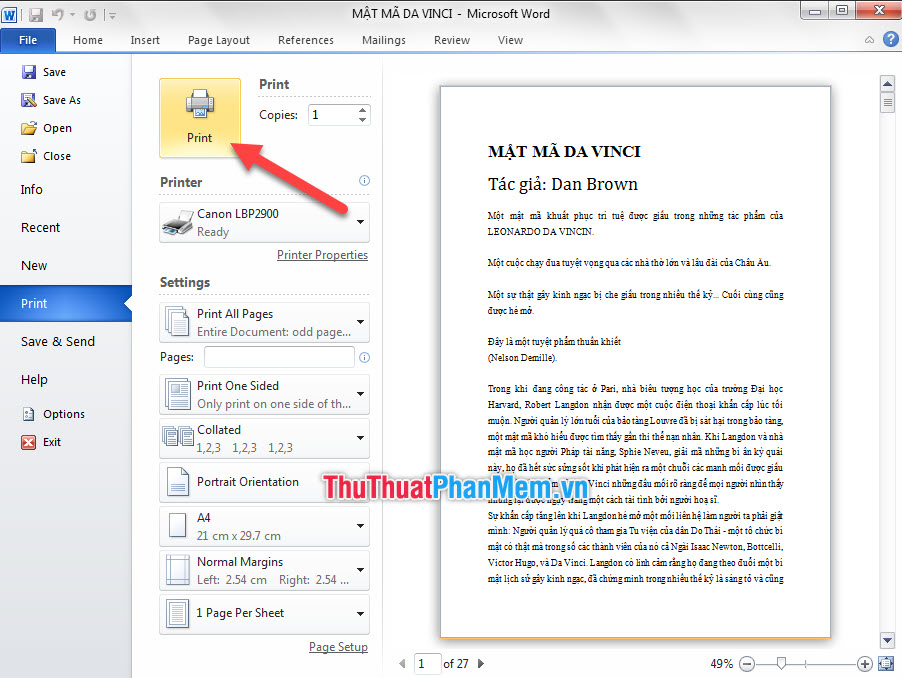The image size is (902, 678).
Task: Open the Normal Margins dropdown
Action: click(264, 570)
